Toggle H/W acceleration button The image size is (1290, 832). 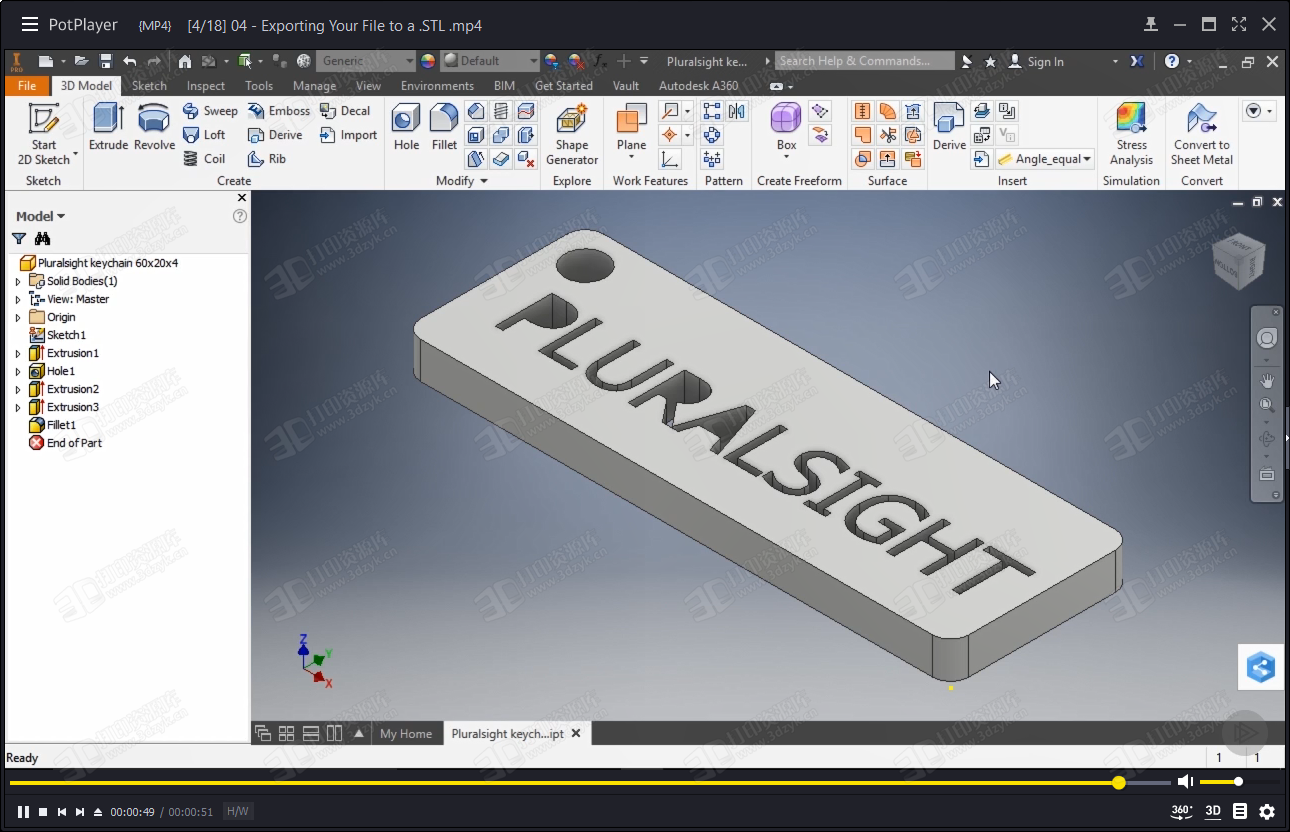[x=237, y=812]
